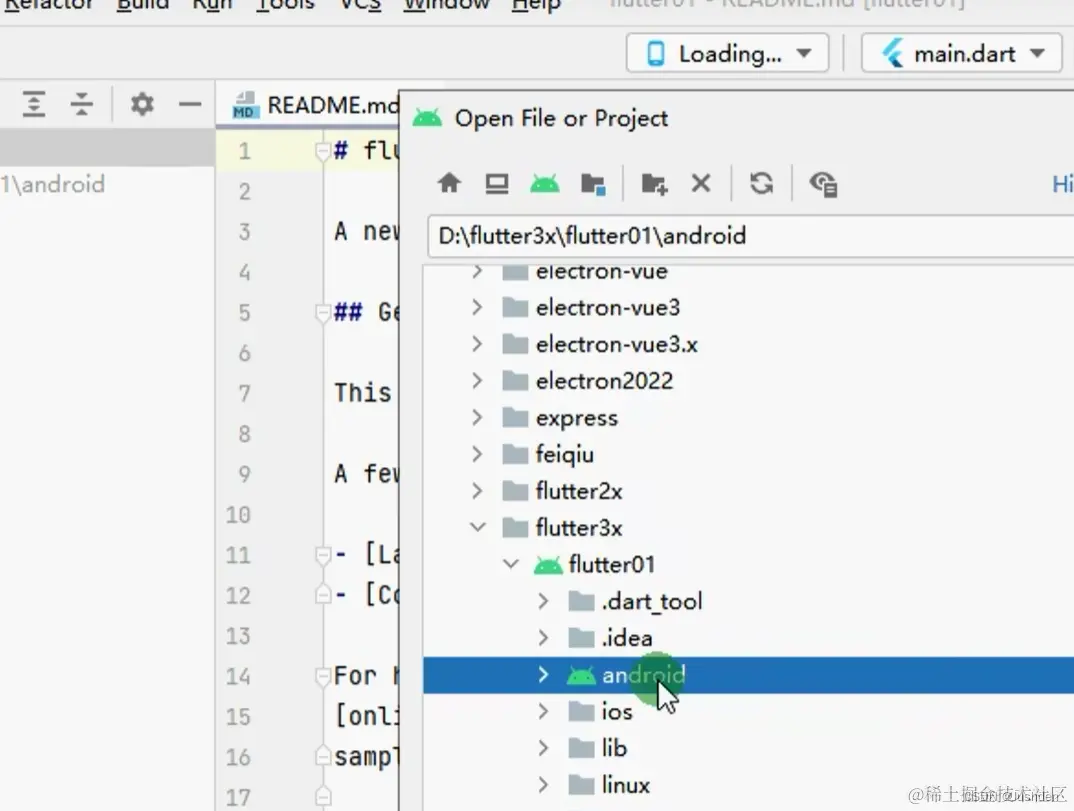Select electron2022 folder row

749,381
